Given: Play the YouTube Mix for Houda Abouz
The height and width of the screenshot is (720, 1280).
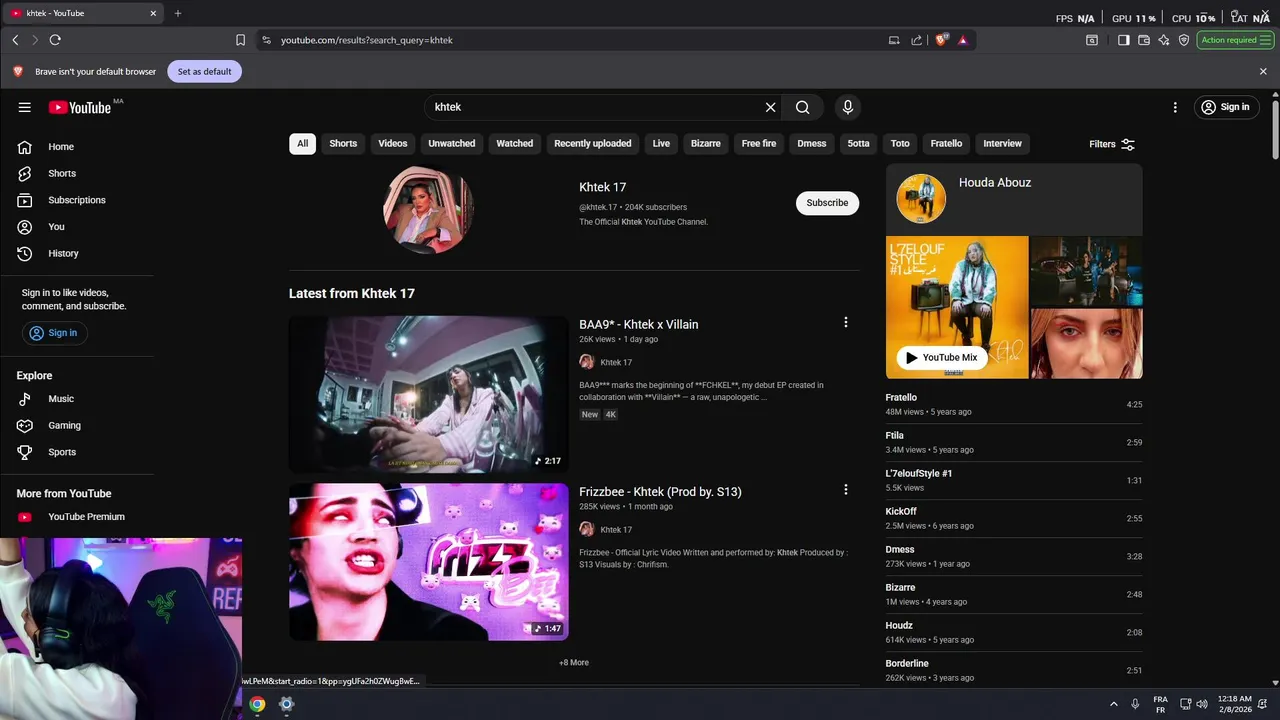Looking at the screenshot, I should click(941, 357).
